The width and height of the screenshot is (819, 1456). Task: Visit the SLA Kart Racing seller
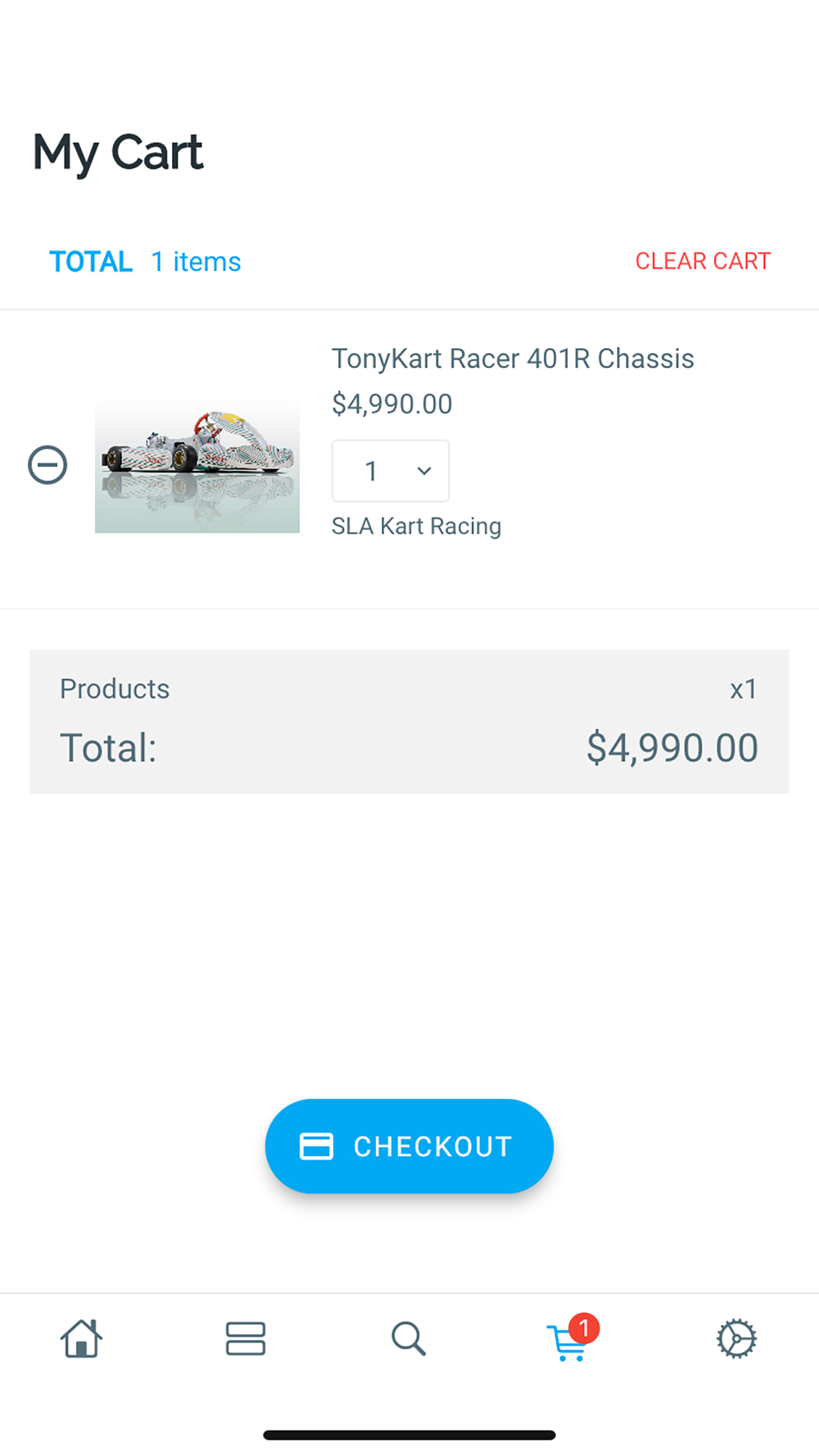point(416,526)
